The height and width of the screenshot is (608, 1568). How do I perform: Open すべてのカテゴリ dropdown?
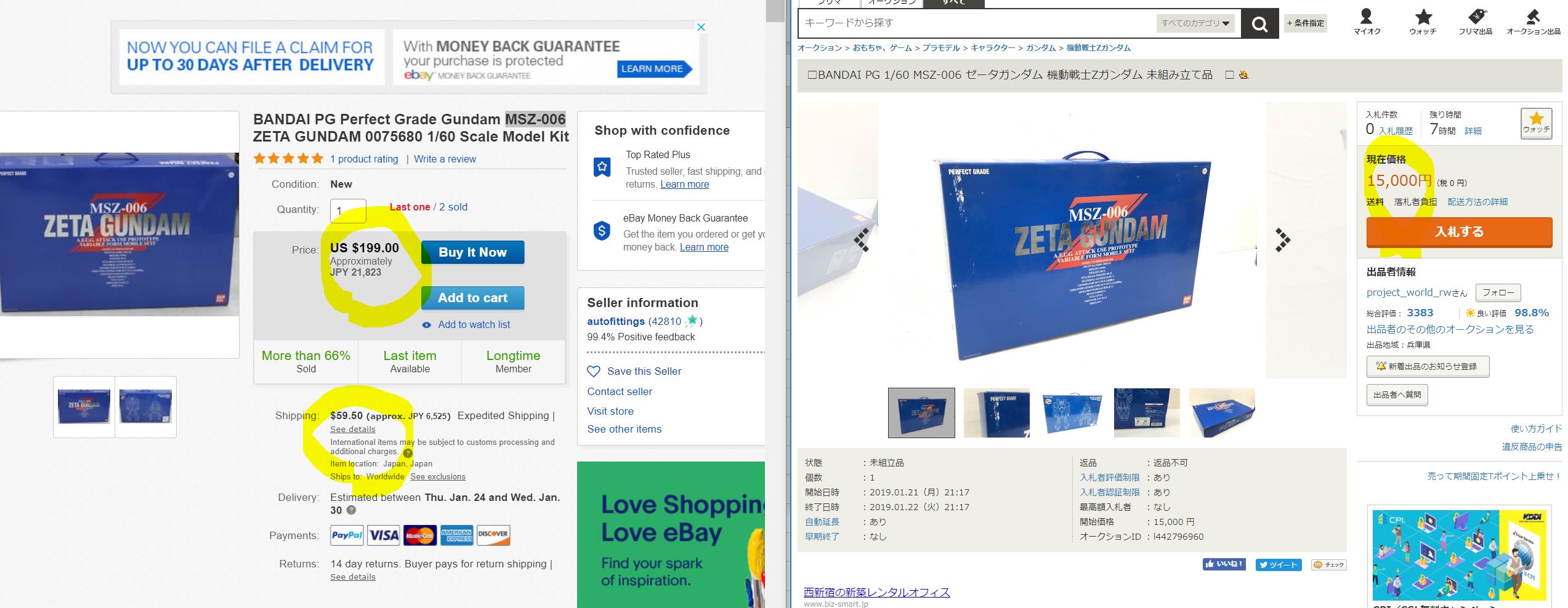point(1195,23)
